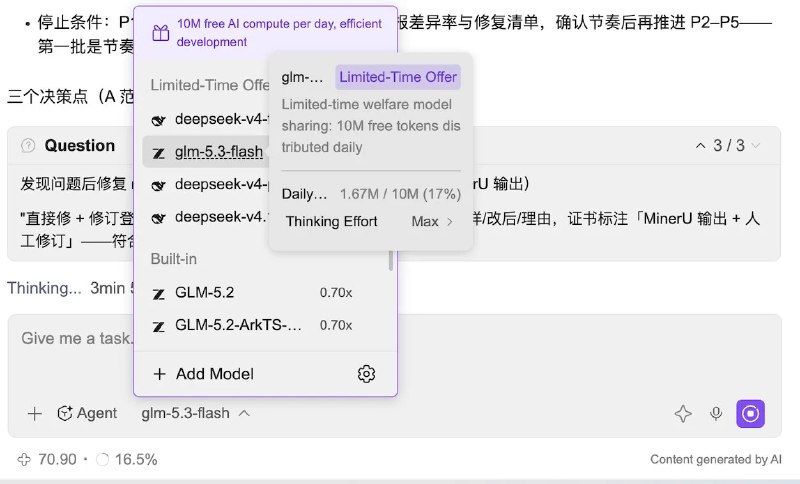Click the Z logo beside glm-5.3-flash

click(159, 152)
